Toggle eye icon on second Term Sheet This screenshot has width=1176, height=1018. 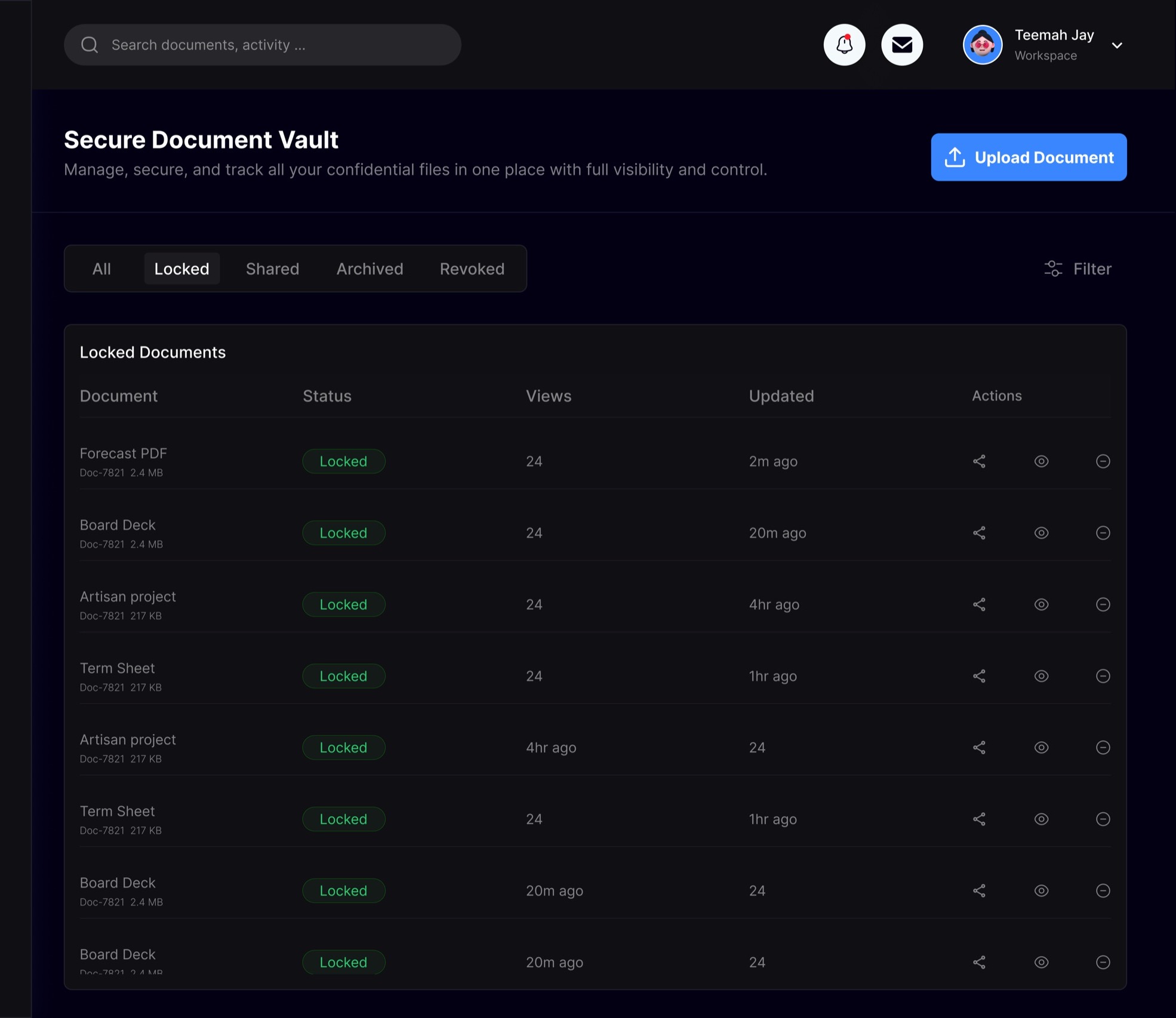click(x=1042, y=819)
